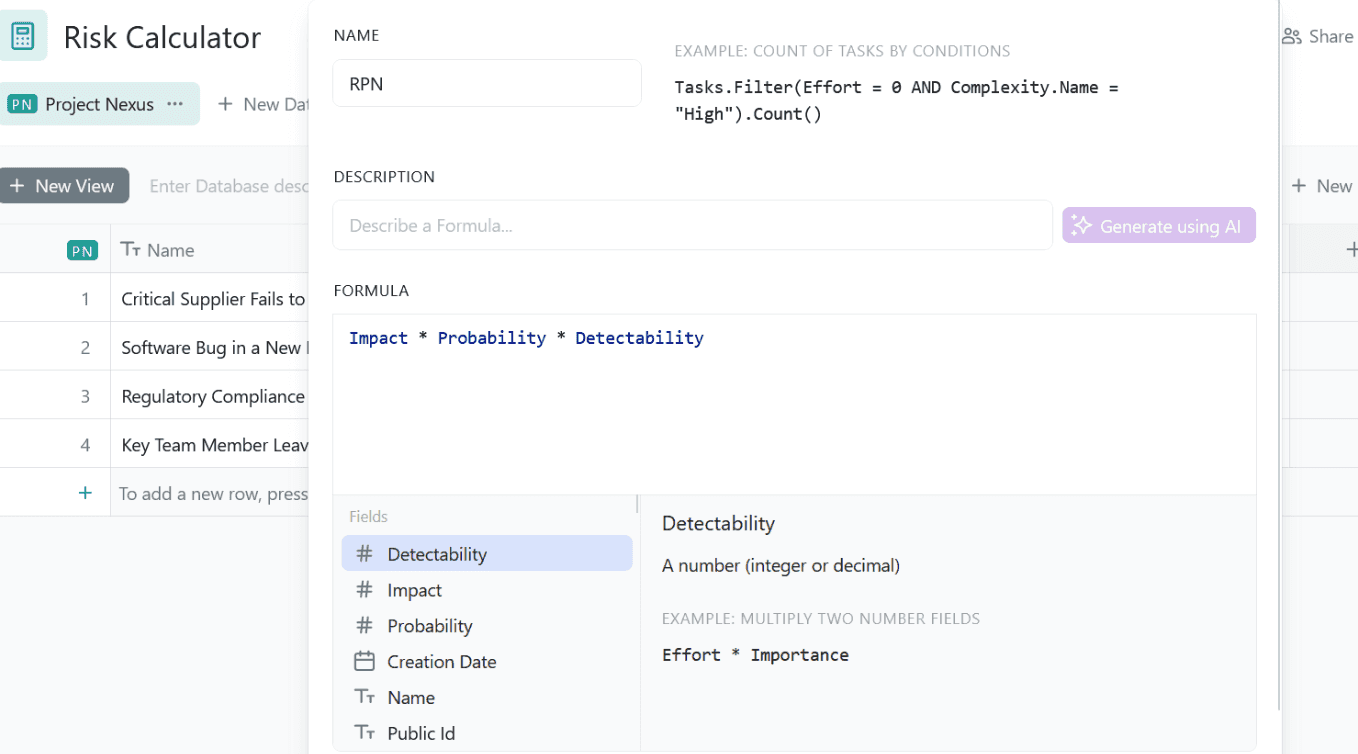Click inside the RPN name field

pyautogui.click(x=486, y=83)
